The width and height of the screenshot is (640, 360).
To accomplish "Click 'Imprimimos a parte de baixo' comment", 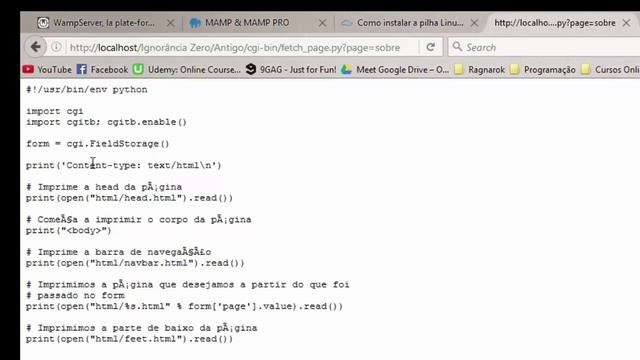I will [141, 328].
